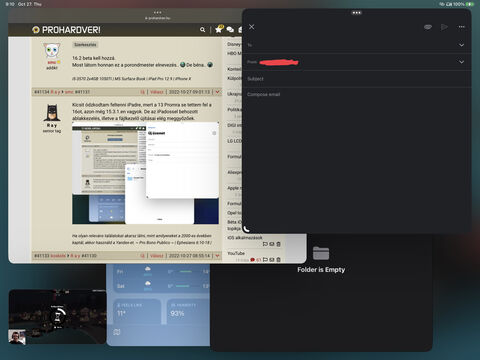This screenshot has height=360, width=480.
Task: Select the Sat forecast row in Weather
Action: point(163,286)
